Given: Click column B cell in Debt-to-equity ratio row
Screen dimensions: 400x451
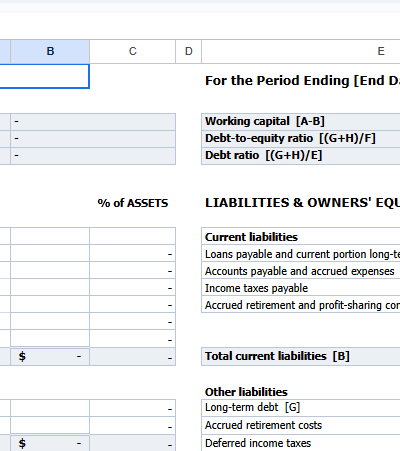Looking at the screenshot, I should pyautogui.click(x=93, y=139).
